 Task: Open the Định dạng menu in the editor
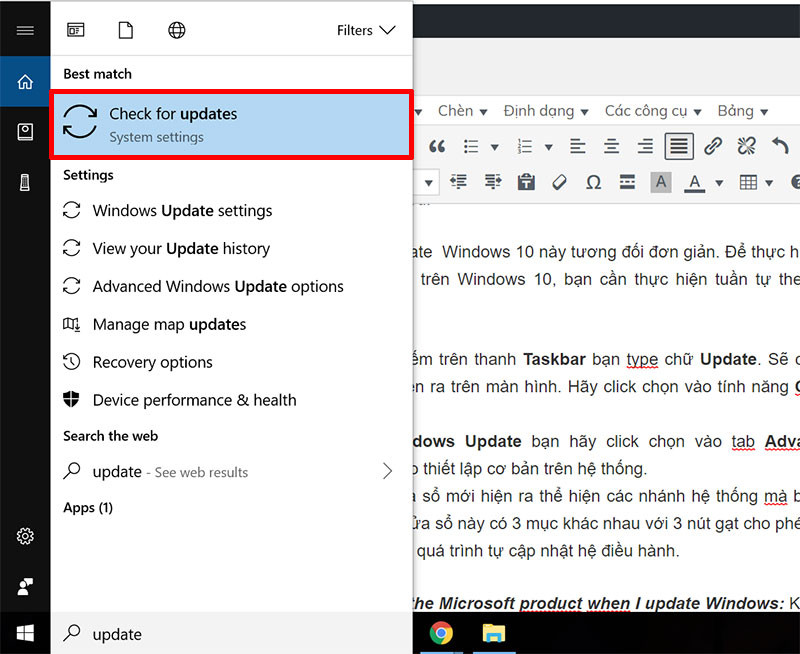(546, 111)
